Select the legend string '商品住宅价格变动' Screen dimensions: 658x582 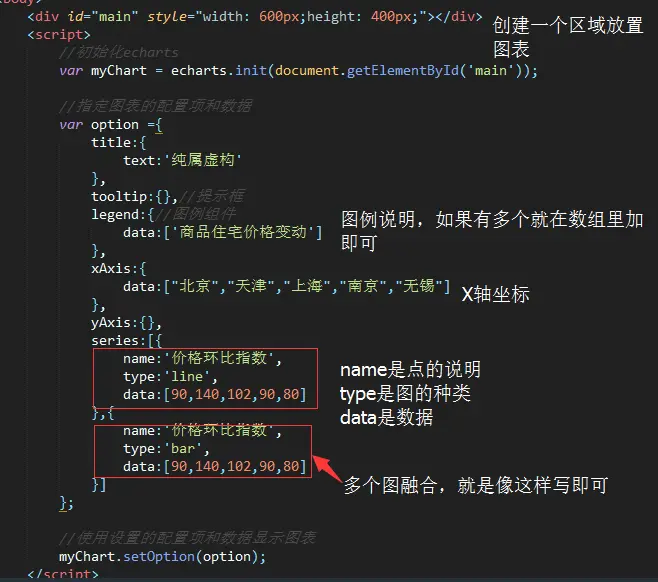(x=243, y=232)
